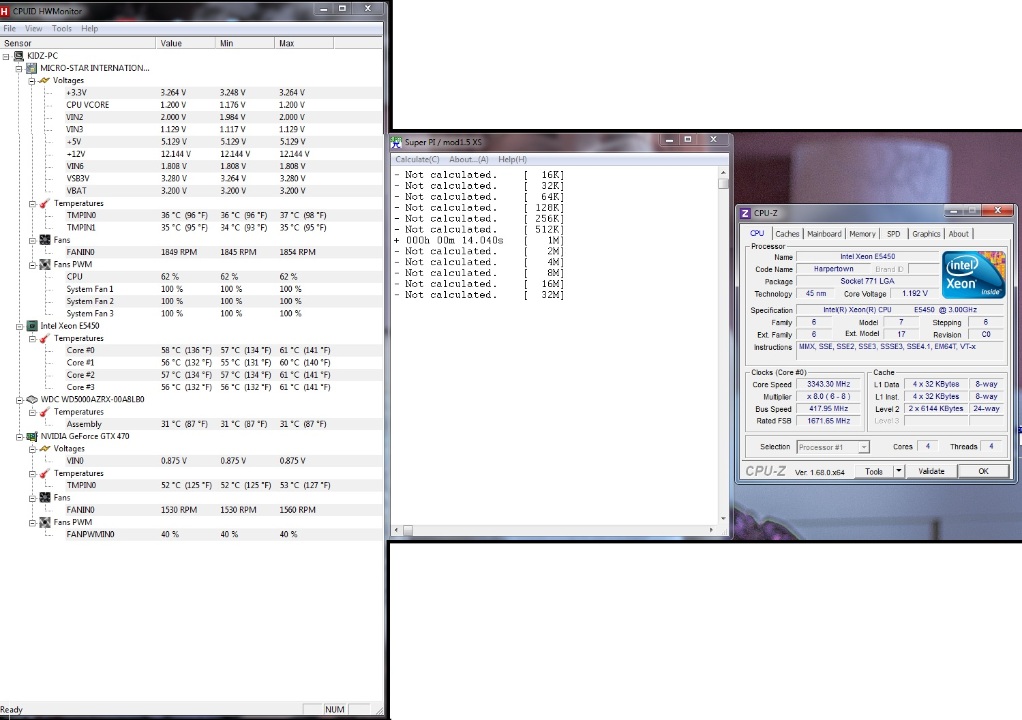Click the Intel Xeon E5450 chip icon
Screen dimensions: 1022x720
(31, 326)
